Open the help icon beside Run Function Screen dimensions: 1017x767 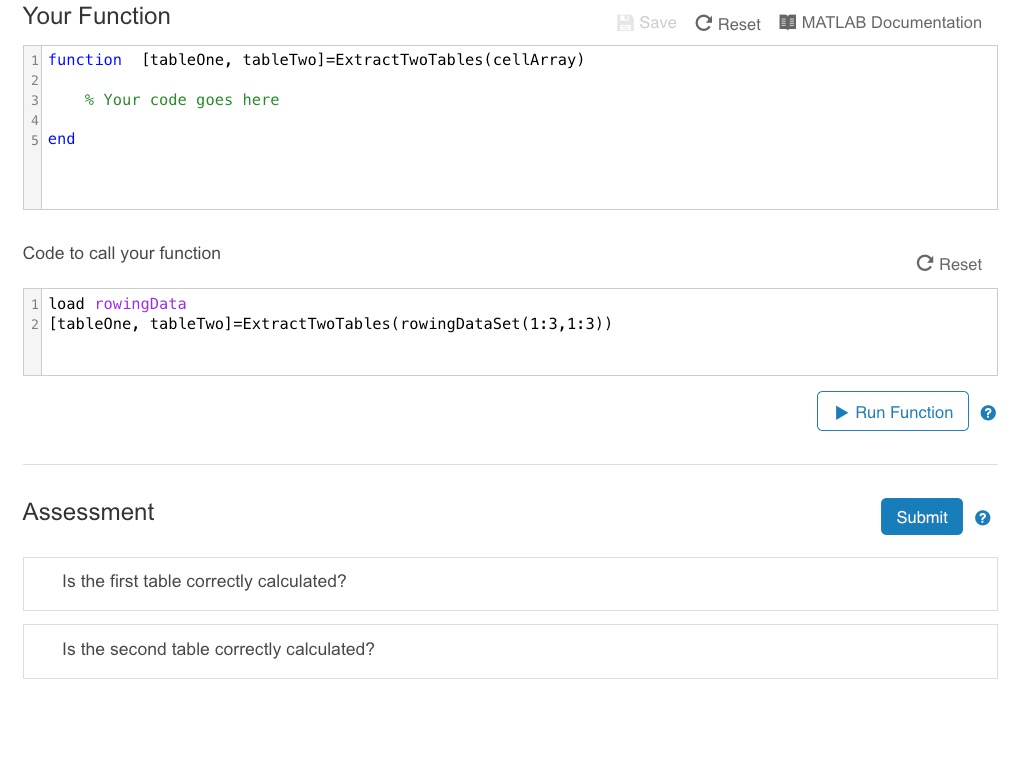click(x=987, y=412)
